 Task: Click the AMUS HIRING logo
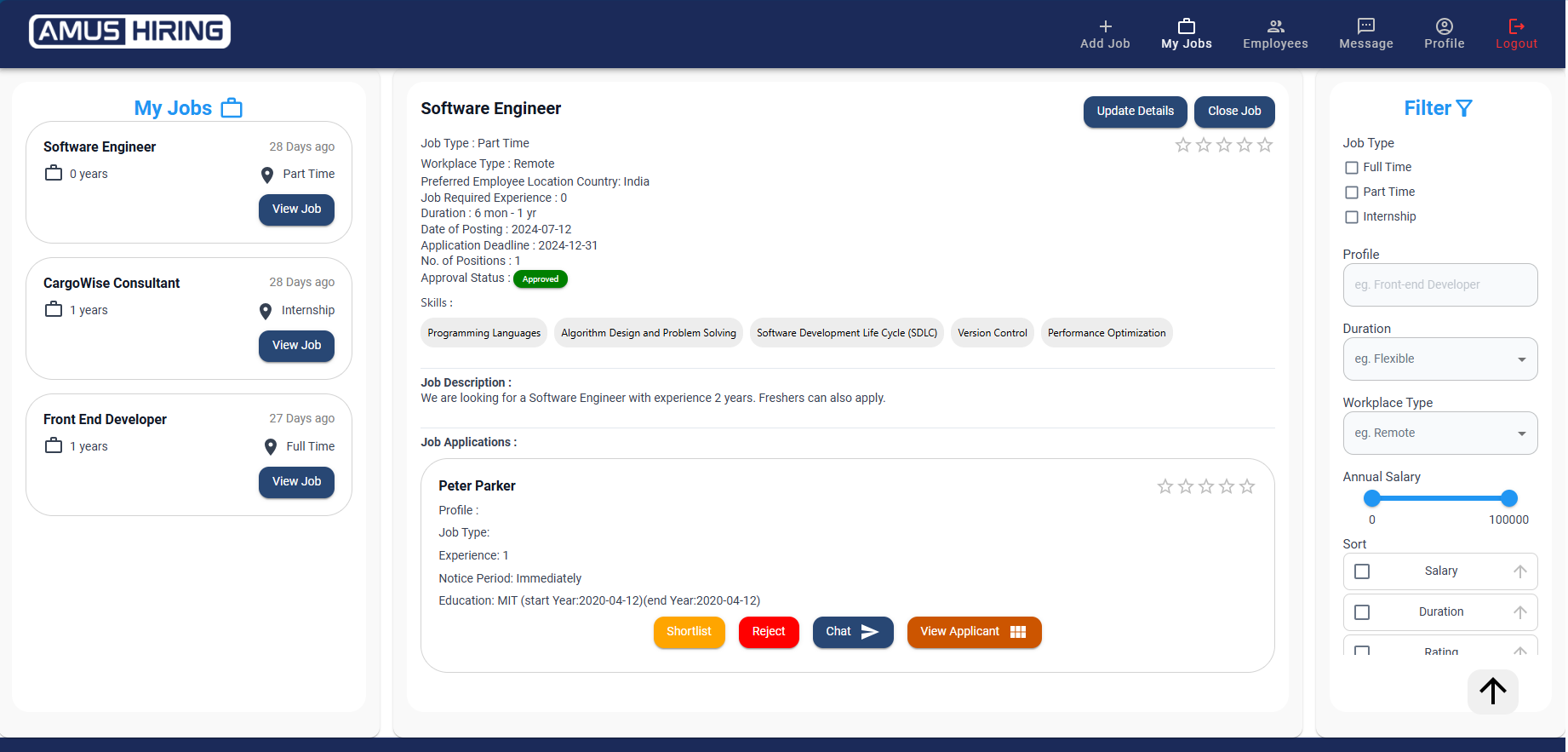tap(130, 32)
